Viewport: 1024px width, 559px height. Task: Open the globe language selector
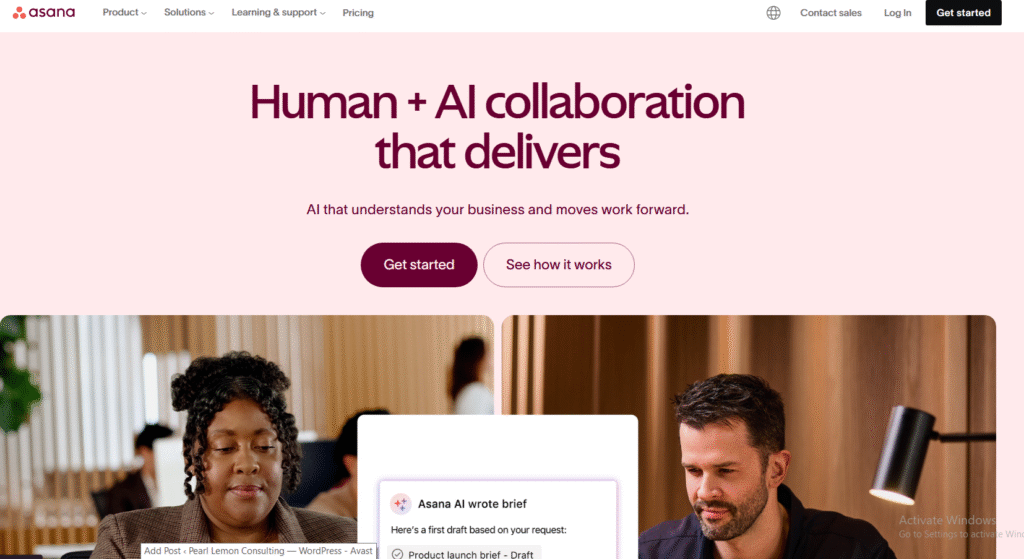point(773,12)
